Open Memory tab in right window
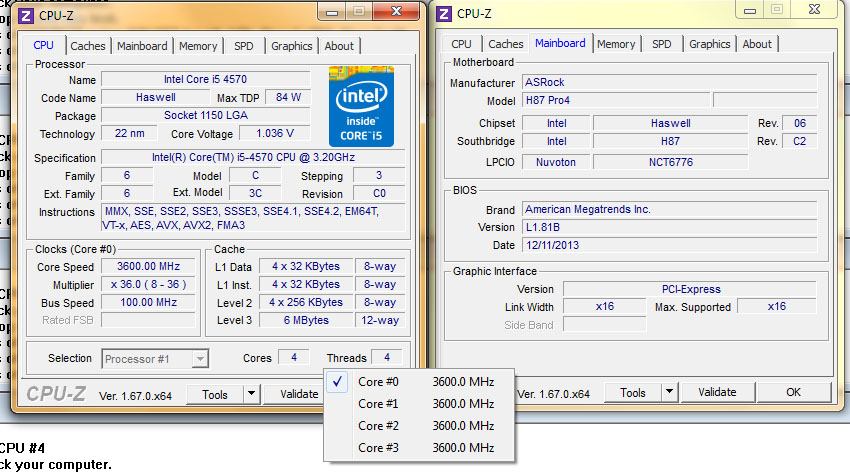 (x=616, y=44)
